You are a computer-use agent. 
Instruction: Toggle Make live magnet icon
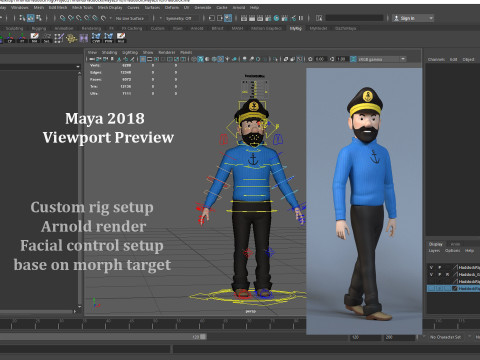(x=103, y=18)
